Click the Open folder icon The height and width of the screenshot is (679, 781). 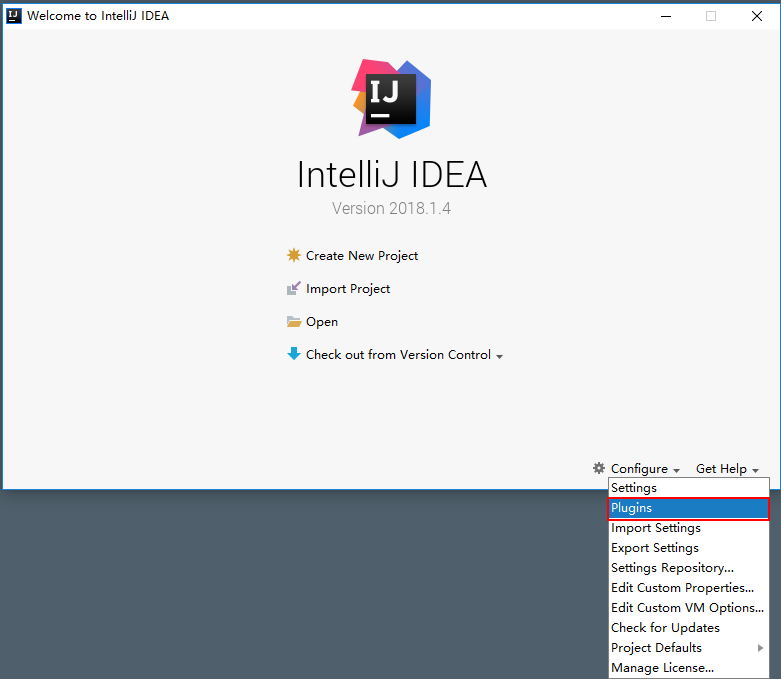pyautogui.click(x=294, y=321)
